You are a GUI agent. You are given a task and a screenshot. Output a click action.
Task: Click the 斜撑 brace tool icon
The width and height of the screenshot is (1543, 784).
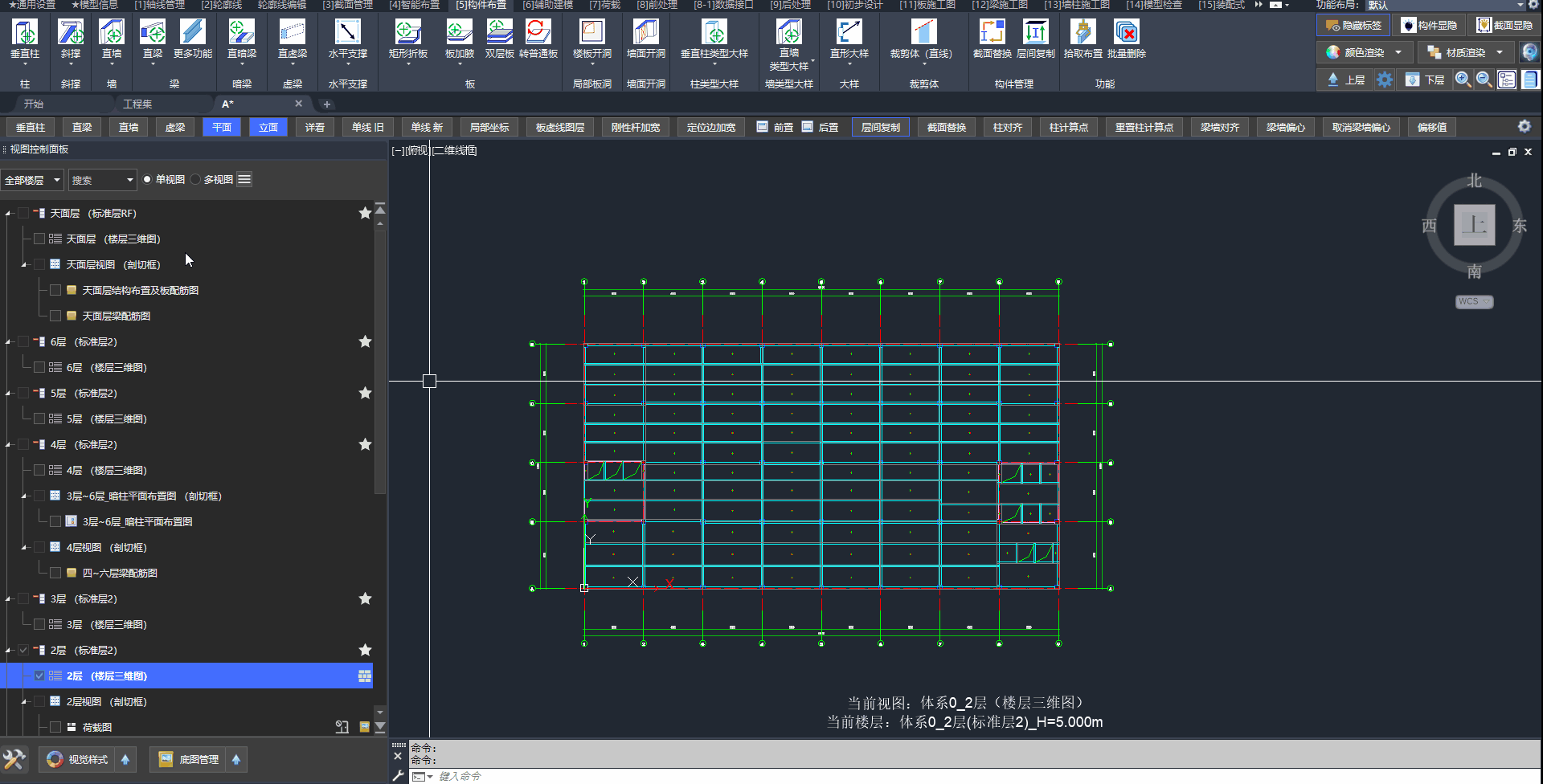tap(71, 33)
